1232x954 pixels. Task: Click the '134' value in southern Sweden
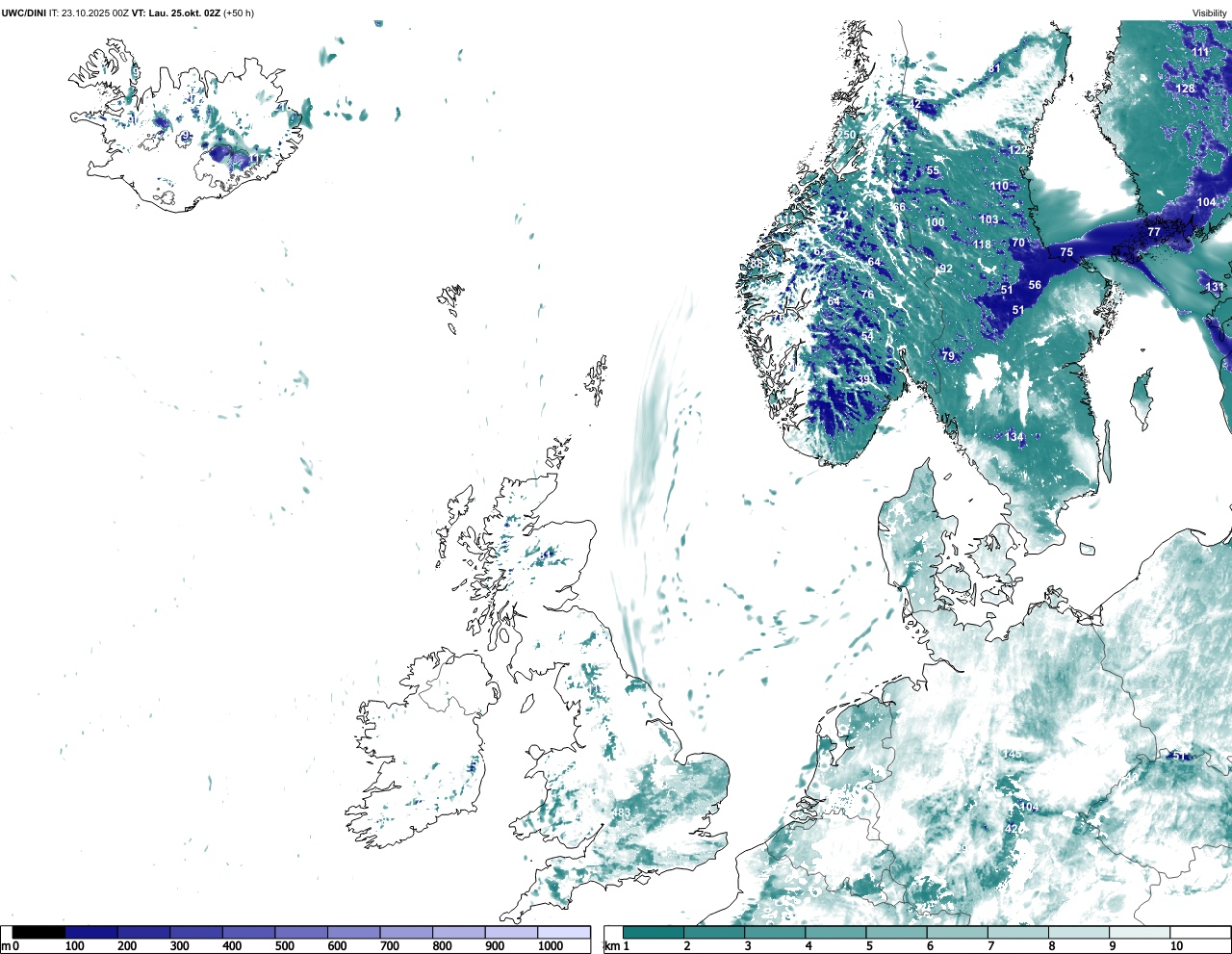pyautogui.click(x=1014, y=437)
